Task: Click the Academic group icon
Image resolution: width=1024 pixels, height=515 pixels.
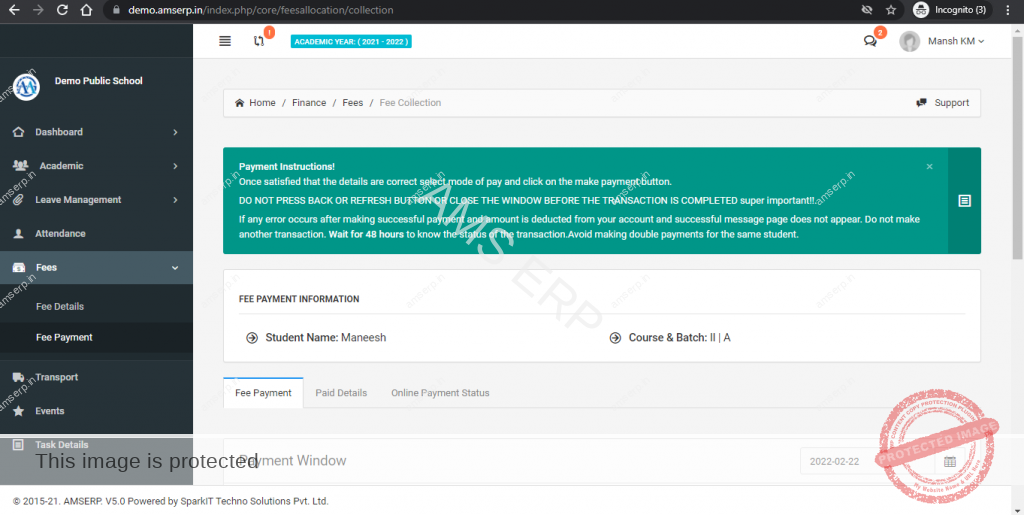Action: coord(20,166)
